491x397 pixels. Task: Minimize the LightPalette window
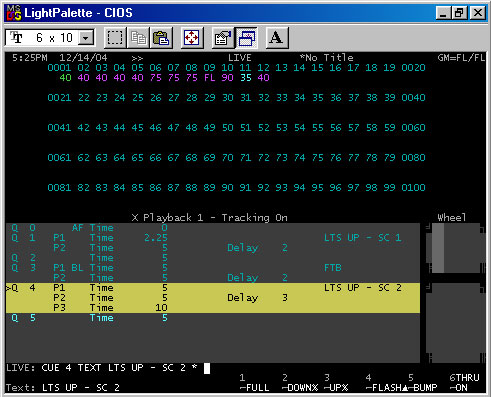tap(443, 13)
